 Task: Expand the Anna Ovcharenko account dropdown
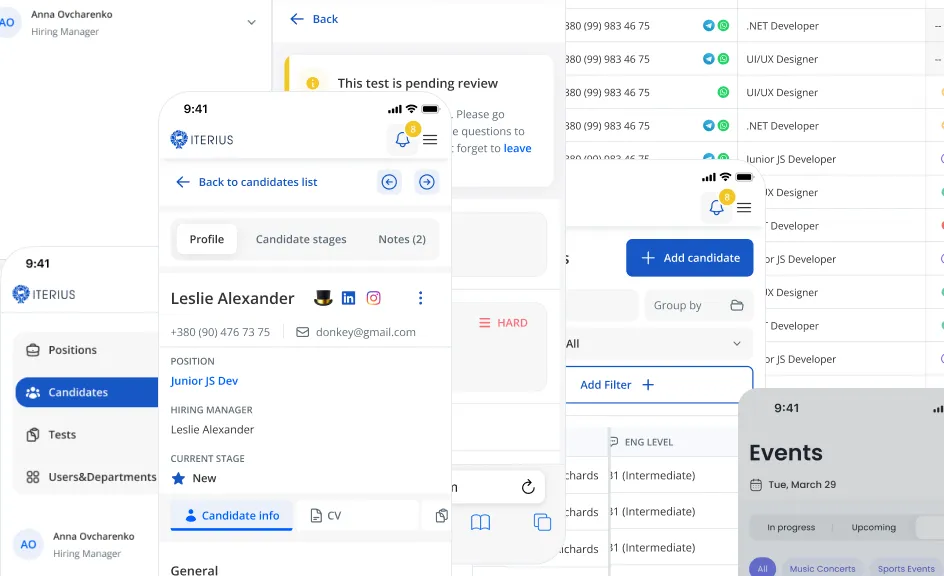250,22
